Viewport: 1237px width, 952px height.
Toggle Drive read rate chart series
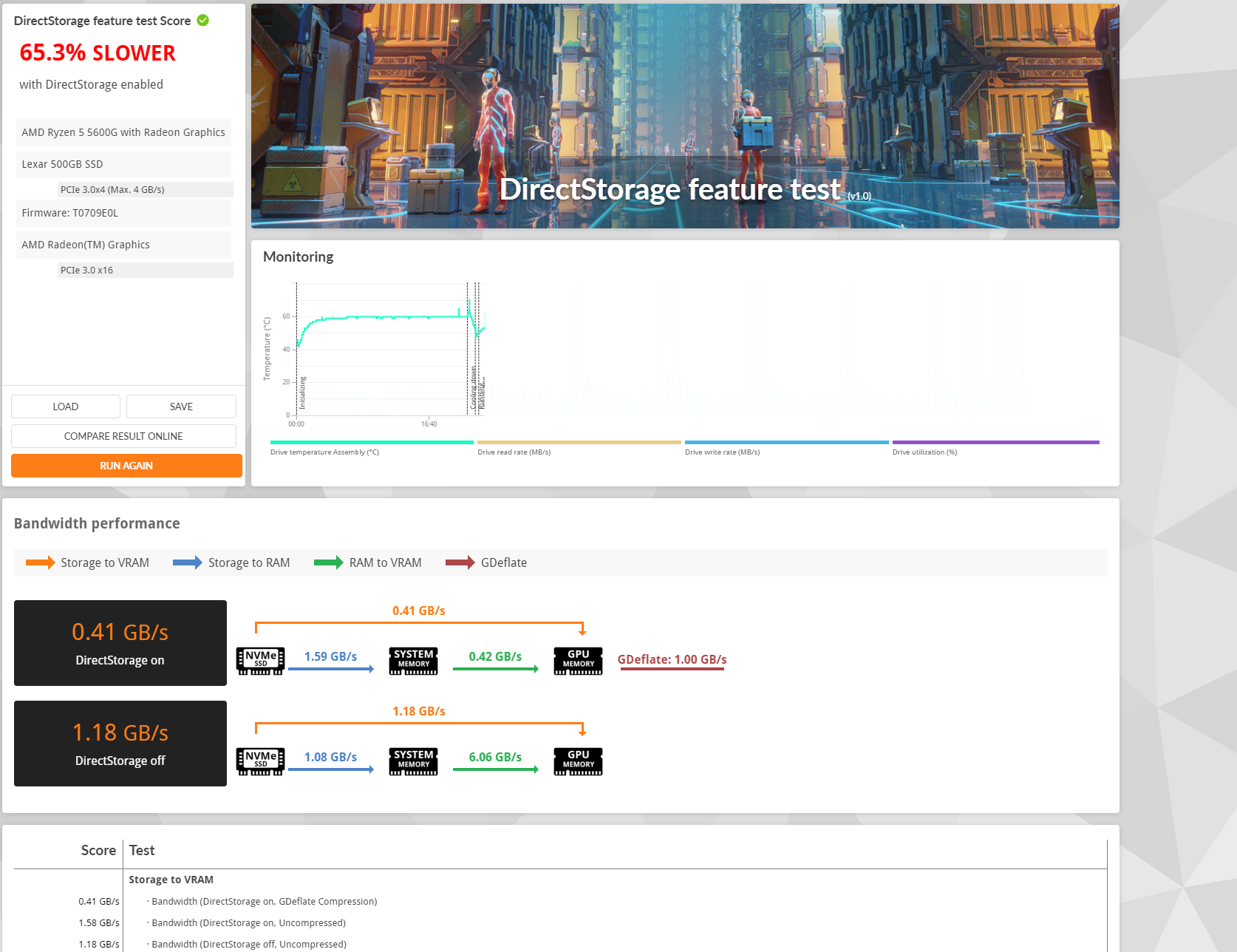(x=579, y=448)
